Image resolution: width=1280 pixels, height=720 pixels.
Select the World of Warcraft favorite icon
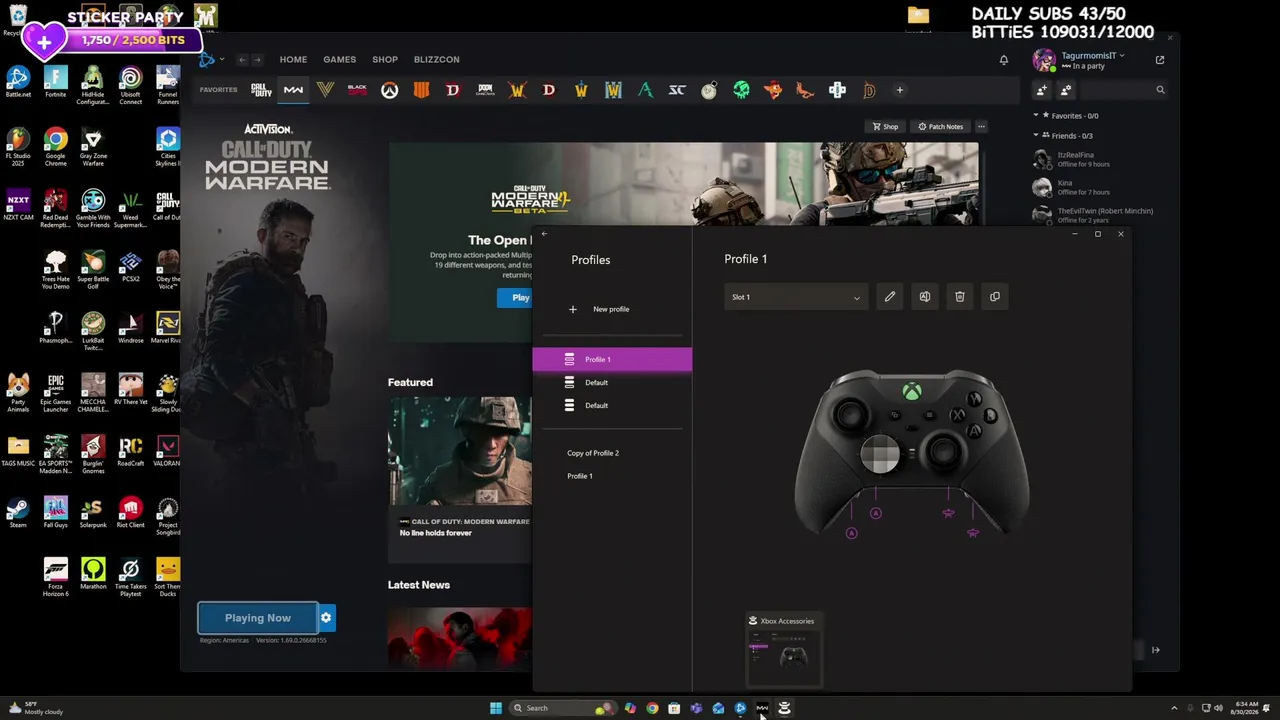pyautogui.click(x=517, y=90)
